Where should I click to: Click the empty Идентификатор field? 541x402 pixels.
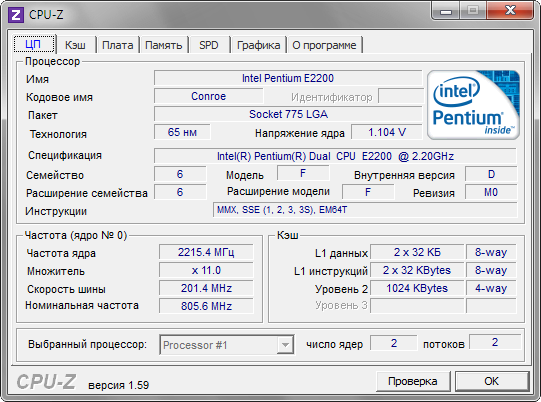pyautogui.click(x=401, y=96)
